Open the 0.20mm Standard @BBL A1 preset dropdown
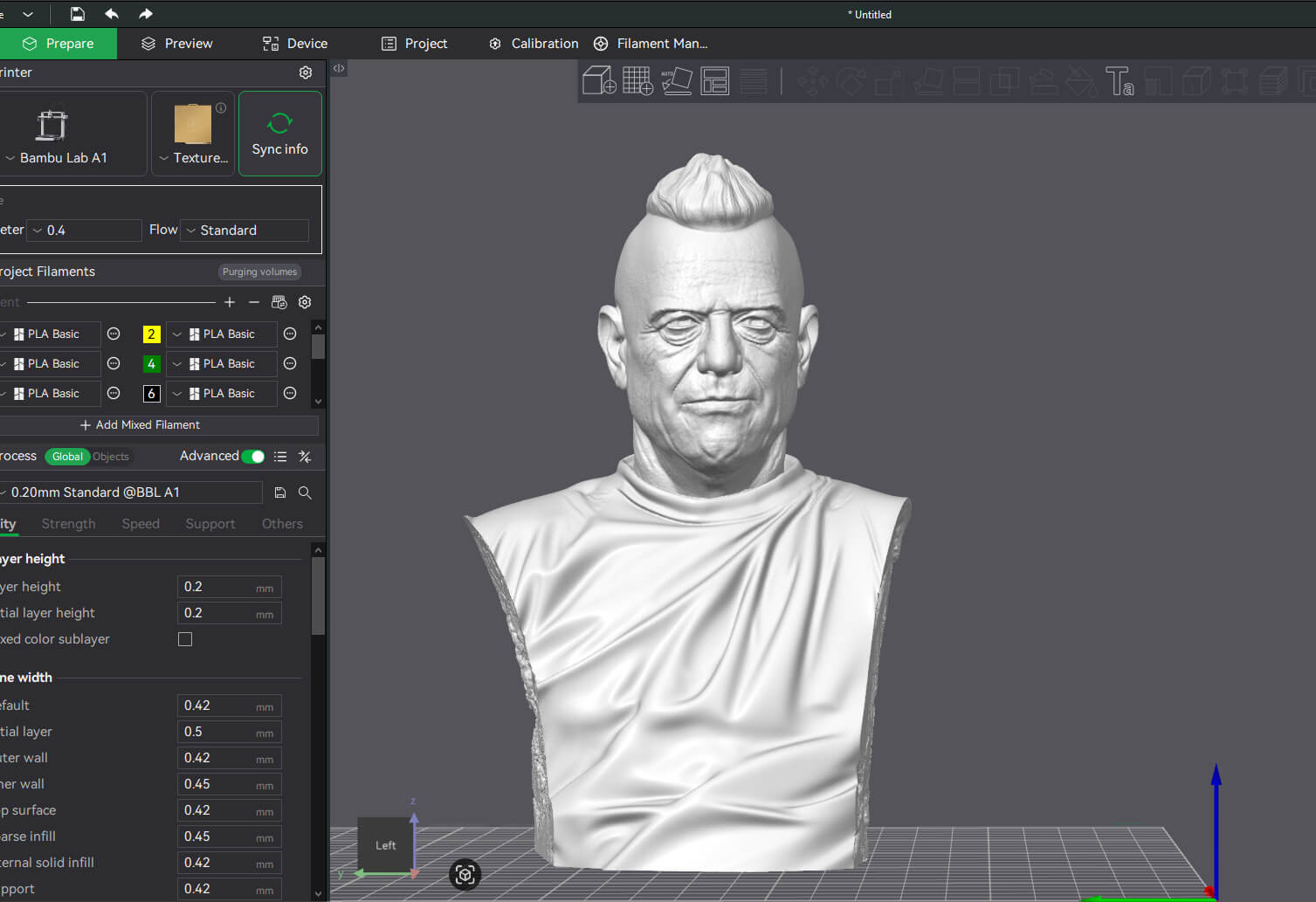 pyautogui.click(x=129, y=492)
